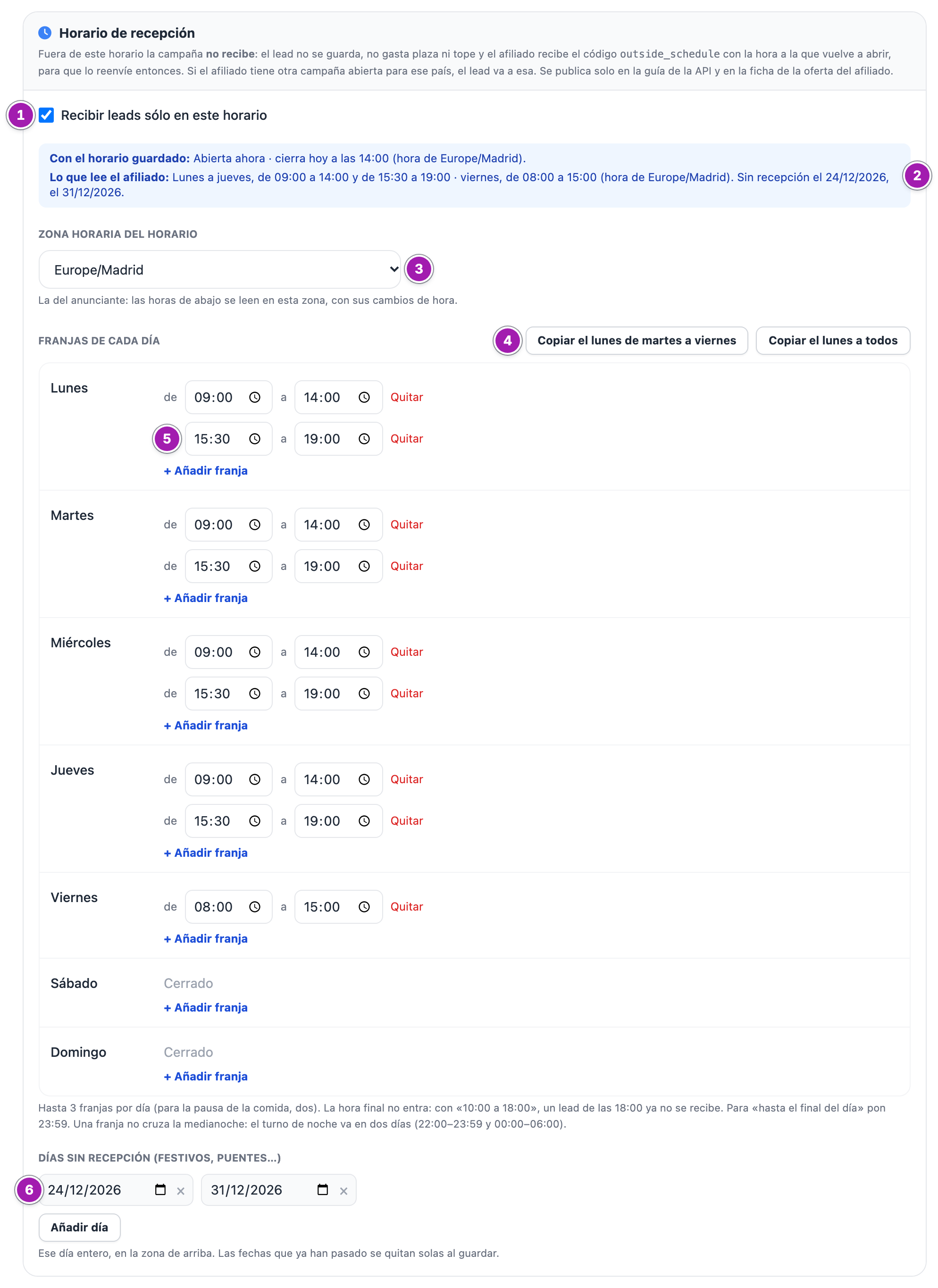The image size is (938, 1288).
Task: Remove the 31/12/2026 no-reception day
Action: [343, 1191]
